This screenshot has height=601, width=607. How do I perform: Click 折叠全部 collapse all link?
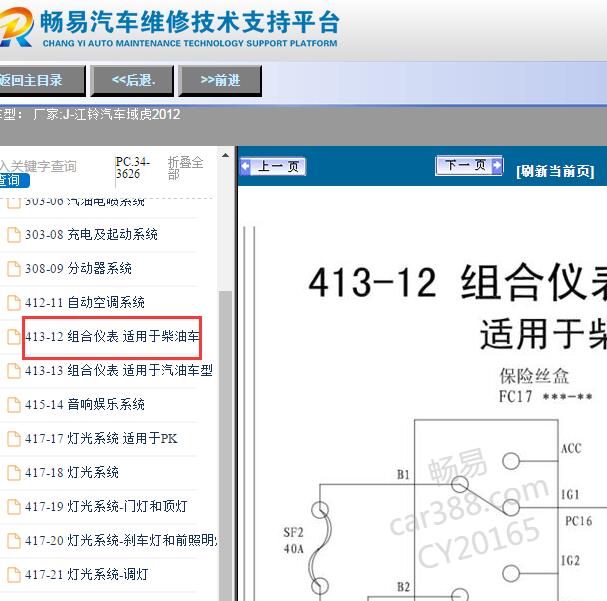[185, 168]
